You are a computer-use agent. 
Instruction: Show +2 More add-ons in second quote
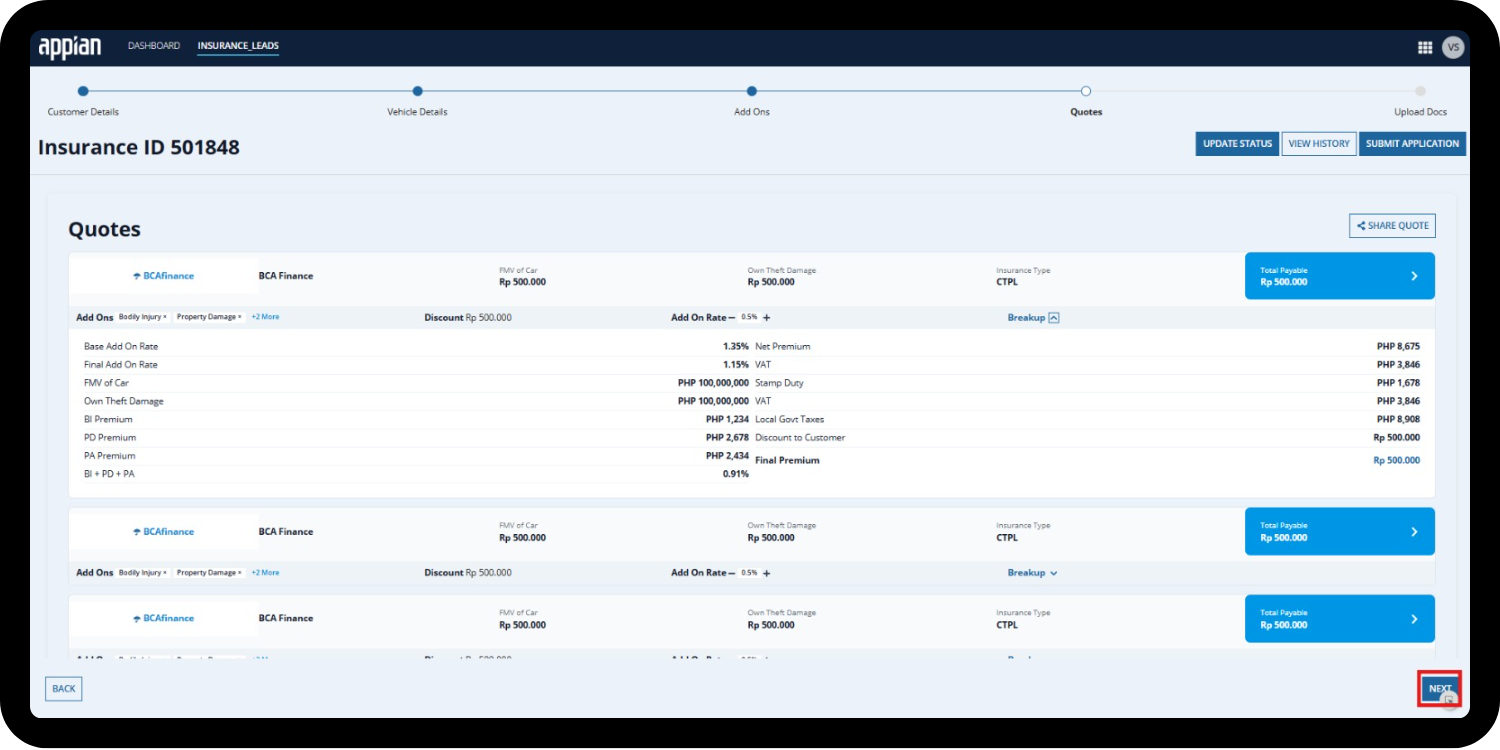265,573
